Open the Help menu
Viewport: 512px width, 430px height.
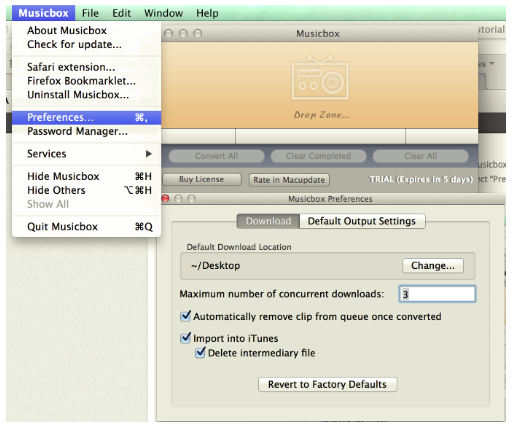(207, 13)
